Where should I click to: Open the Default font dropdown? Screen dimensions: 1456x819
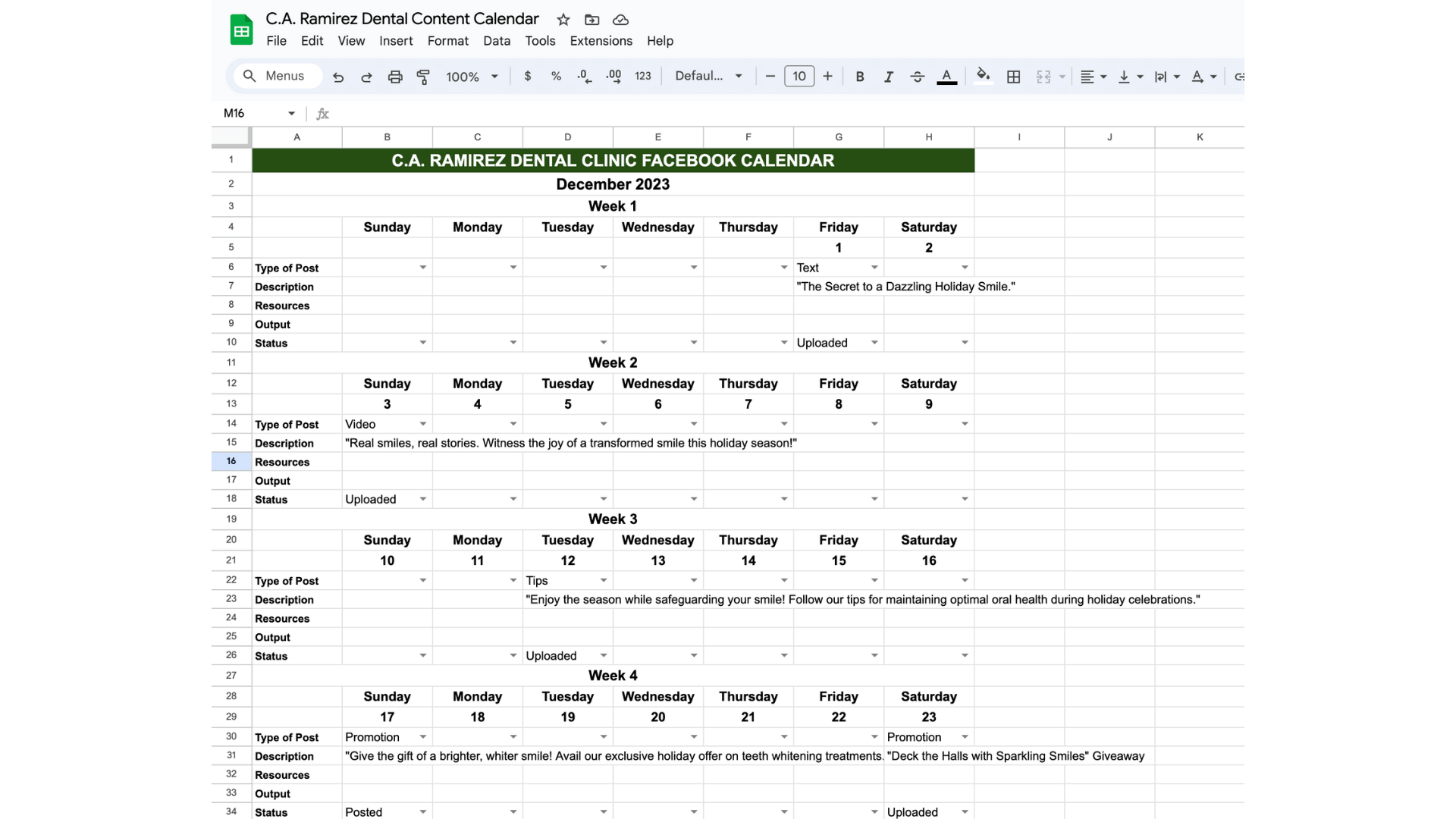708,77
